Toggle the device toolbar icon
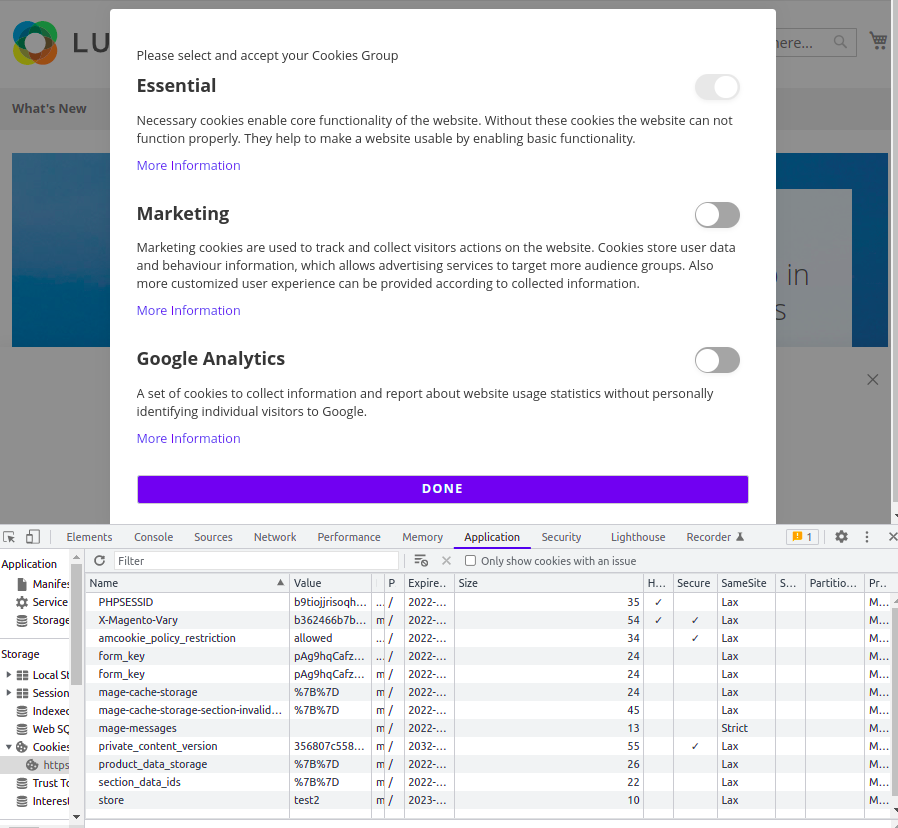The image size is (898, 828). click(x=33, y=537)
